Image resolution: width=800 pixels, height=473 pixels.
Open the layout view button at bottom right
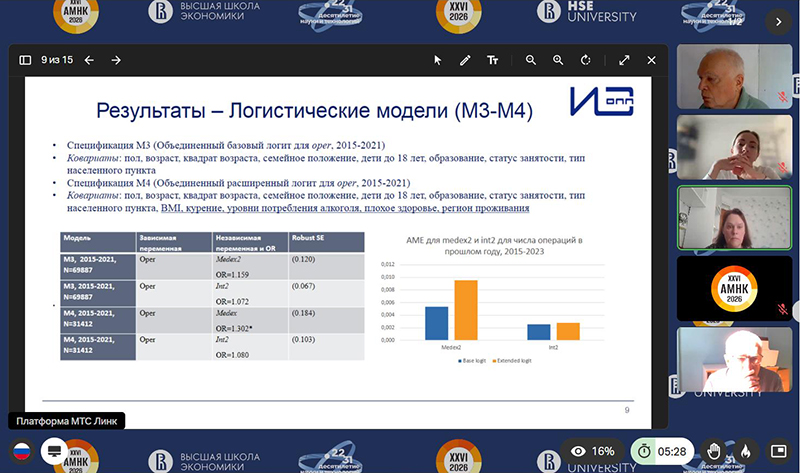pos(775,451)
